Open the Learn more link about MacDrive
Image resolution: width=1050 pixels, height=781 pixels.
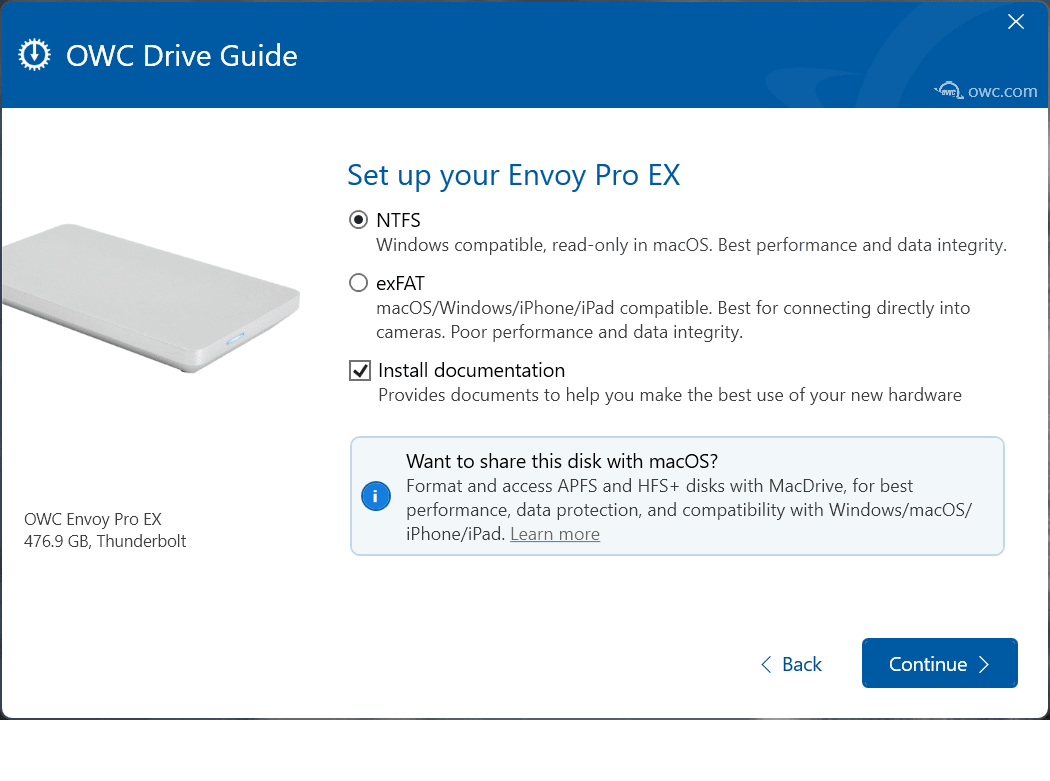(554, 533)
